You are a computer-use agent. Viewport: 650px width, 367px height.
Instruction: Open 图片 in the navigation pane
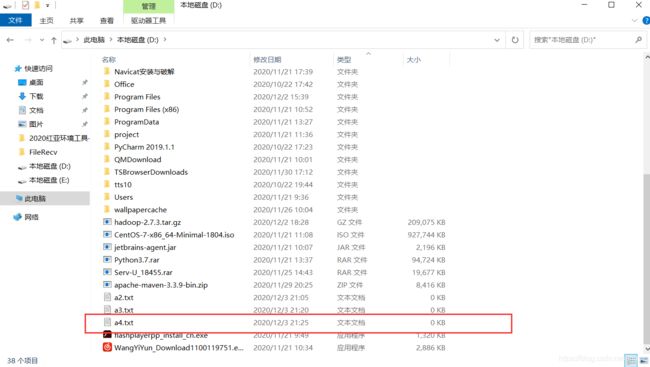point(36,124)
